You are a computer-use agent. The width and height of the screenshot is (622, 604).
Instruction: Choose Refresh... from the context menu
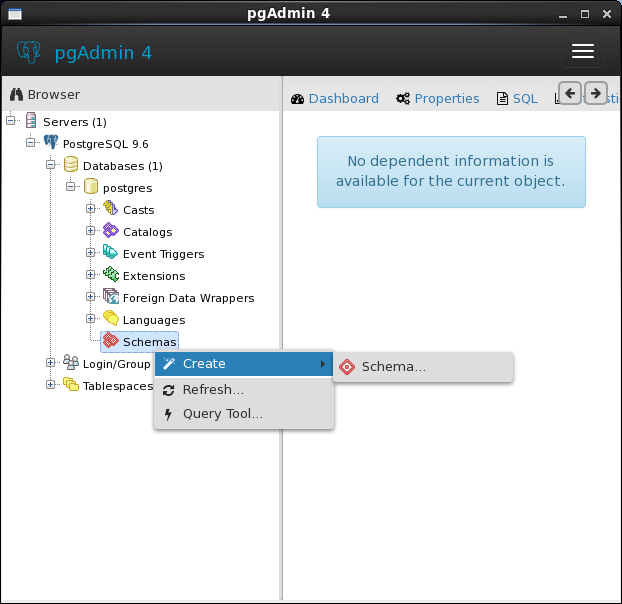pyautogui.click(x=244, y=390)
